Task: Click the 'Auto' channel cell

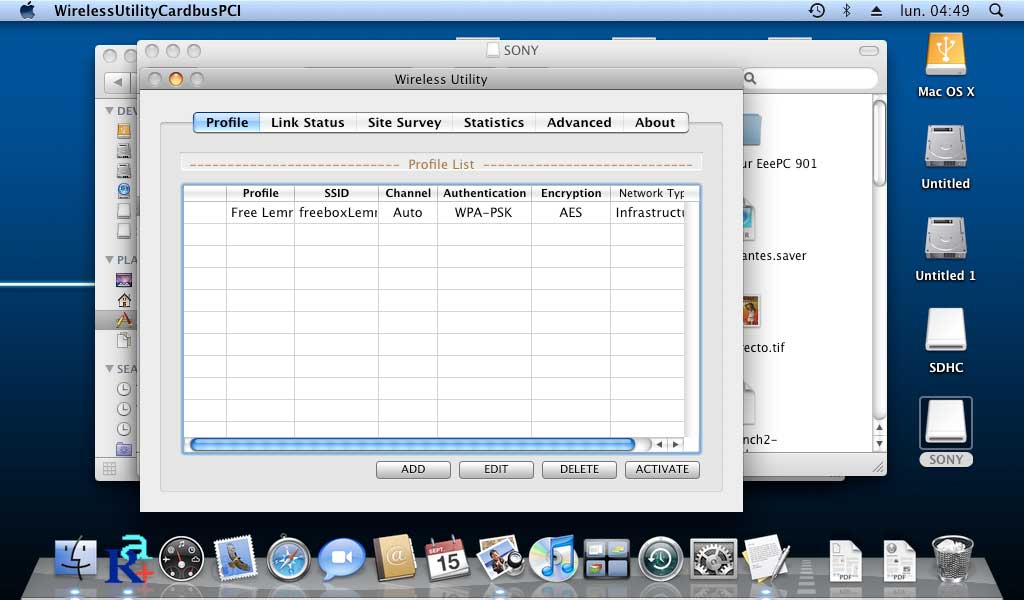Action: coord(408,213)
